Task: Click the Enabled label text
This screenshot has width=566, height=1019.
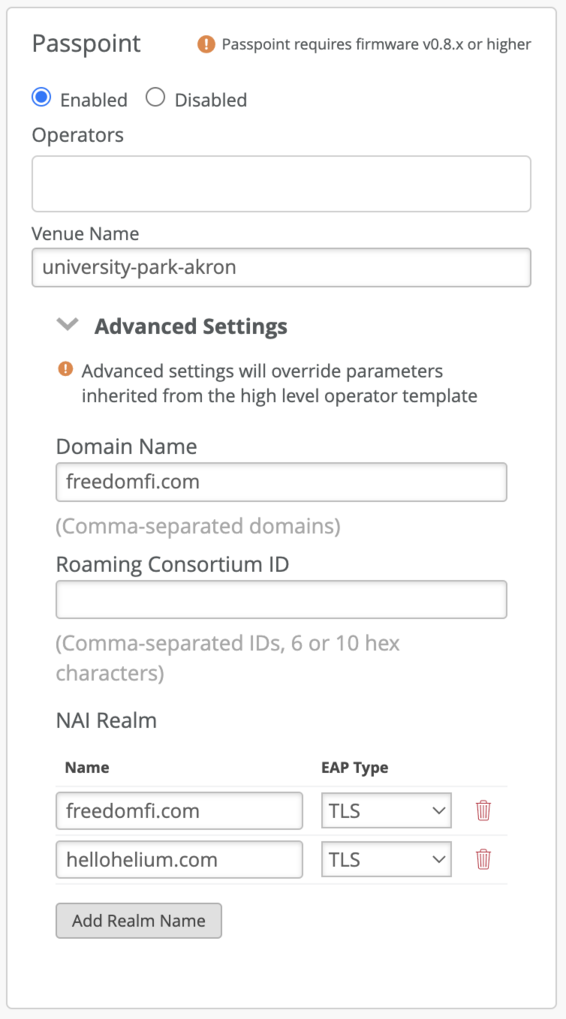Action: point(94,100)
